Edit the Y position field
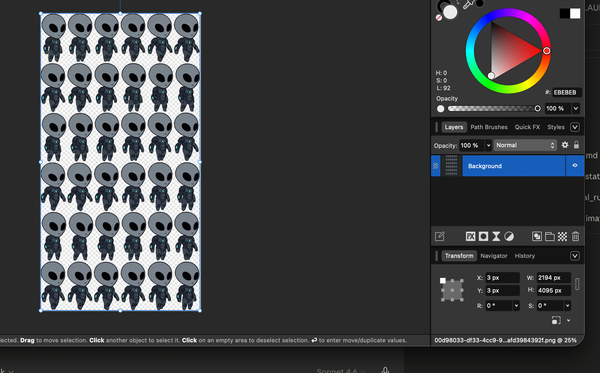The image size is (600, 373). 502,290
